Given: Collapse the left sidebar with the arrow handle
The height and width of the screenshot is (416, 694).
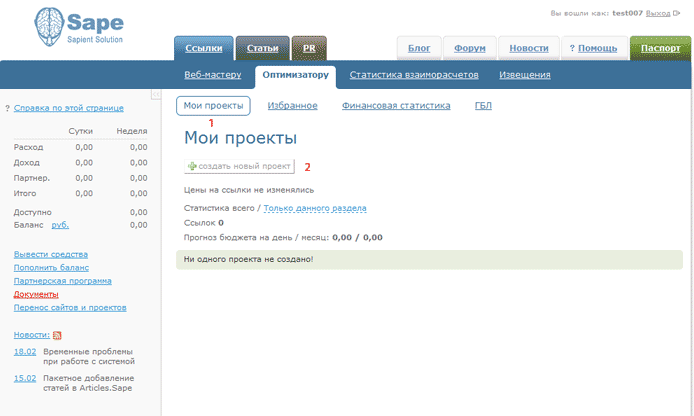Looking at the screenshot, I should click(x=156, y=94).
